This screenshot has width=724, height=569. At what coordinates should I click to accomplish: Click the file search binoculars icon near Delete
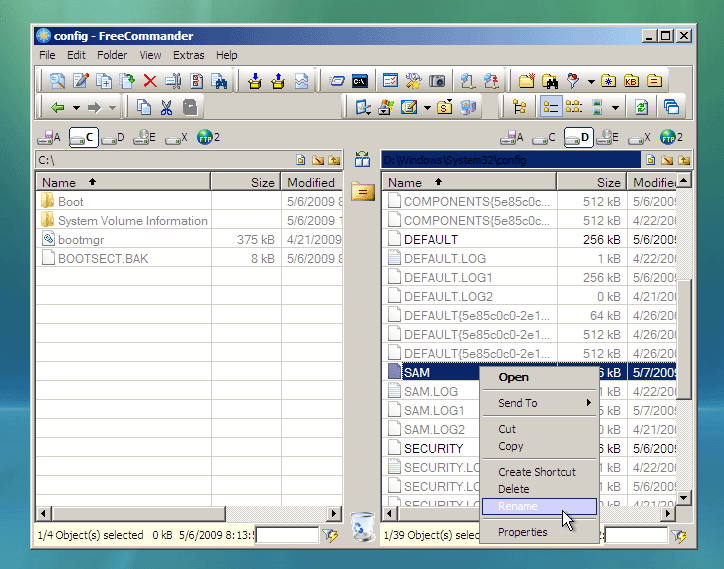pyautogui.click(x=219, y=81)
